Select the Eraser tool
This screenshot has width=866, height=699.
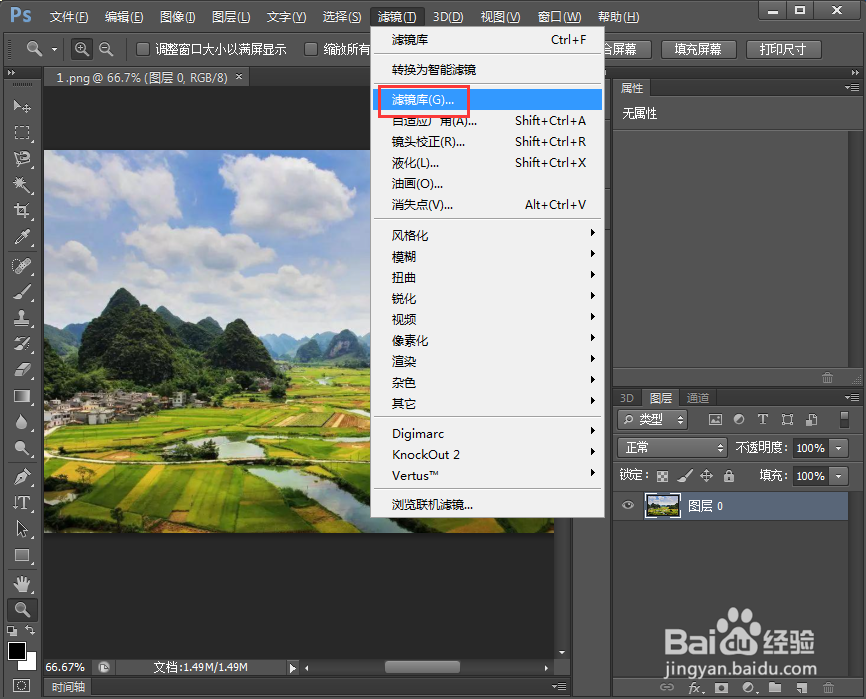coord(22,370)
